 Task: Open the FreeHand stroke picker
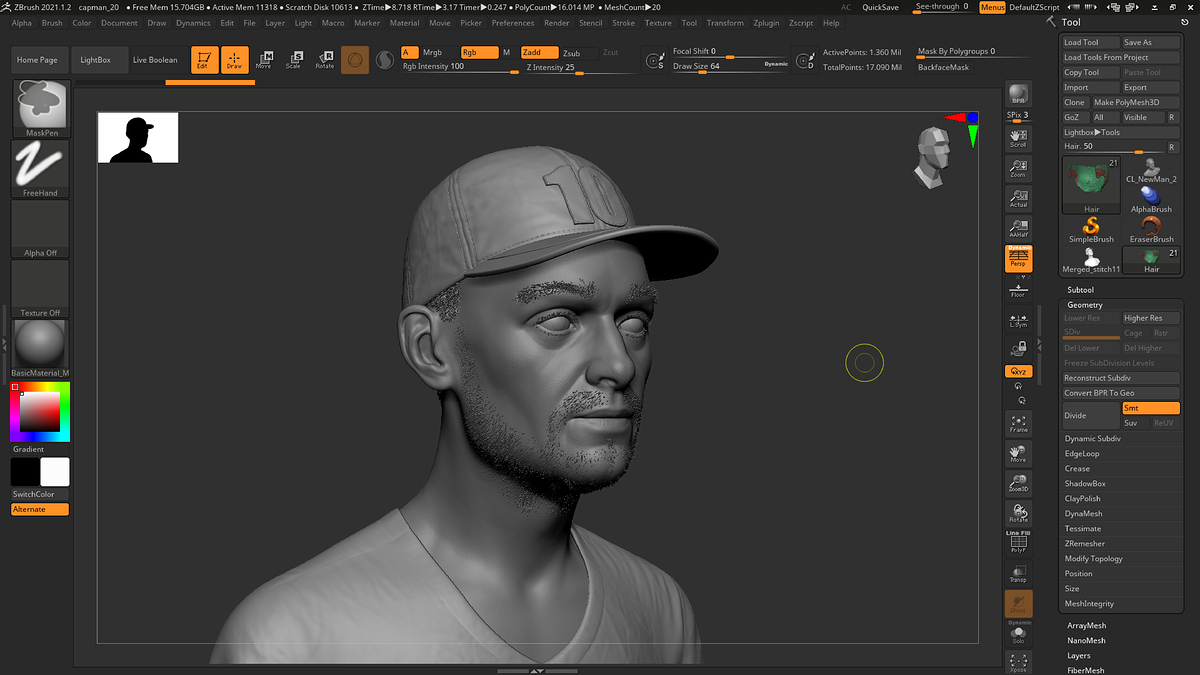pos(41,168)
